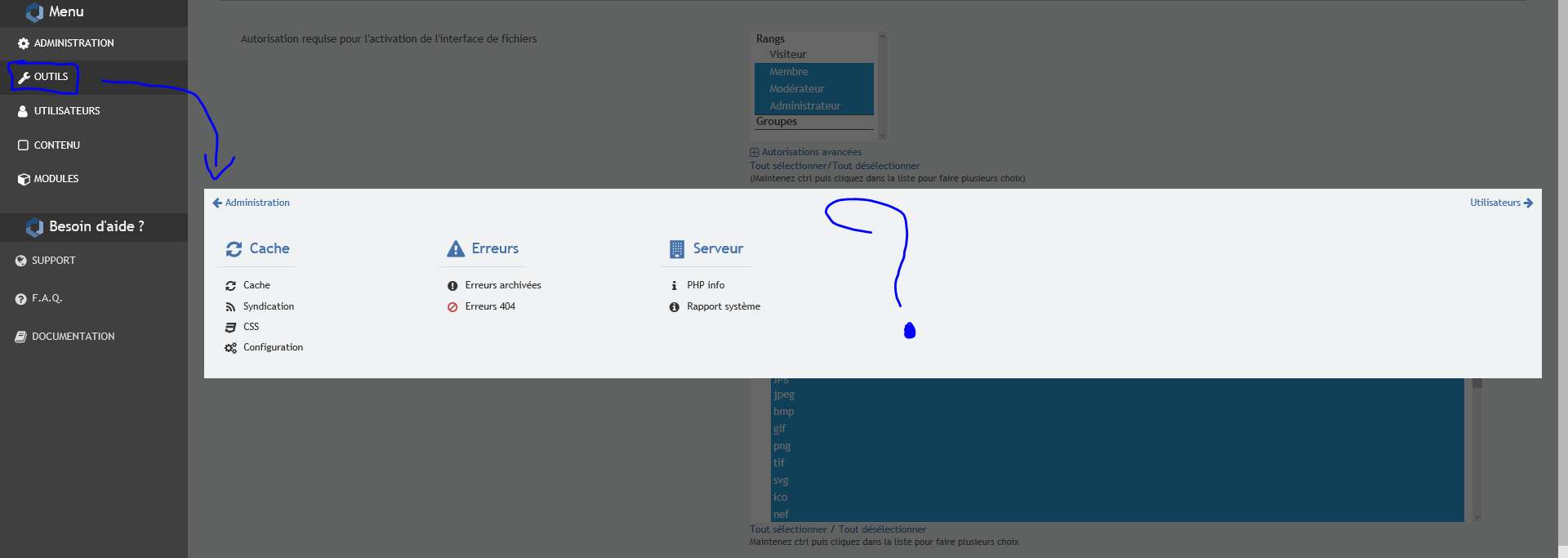Screen dimensions: 1568x558
Task: Select Modérateur rank in the list
Action: 796,89
